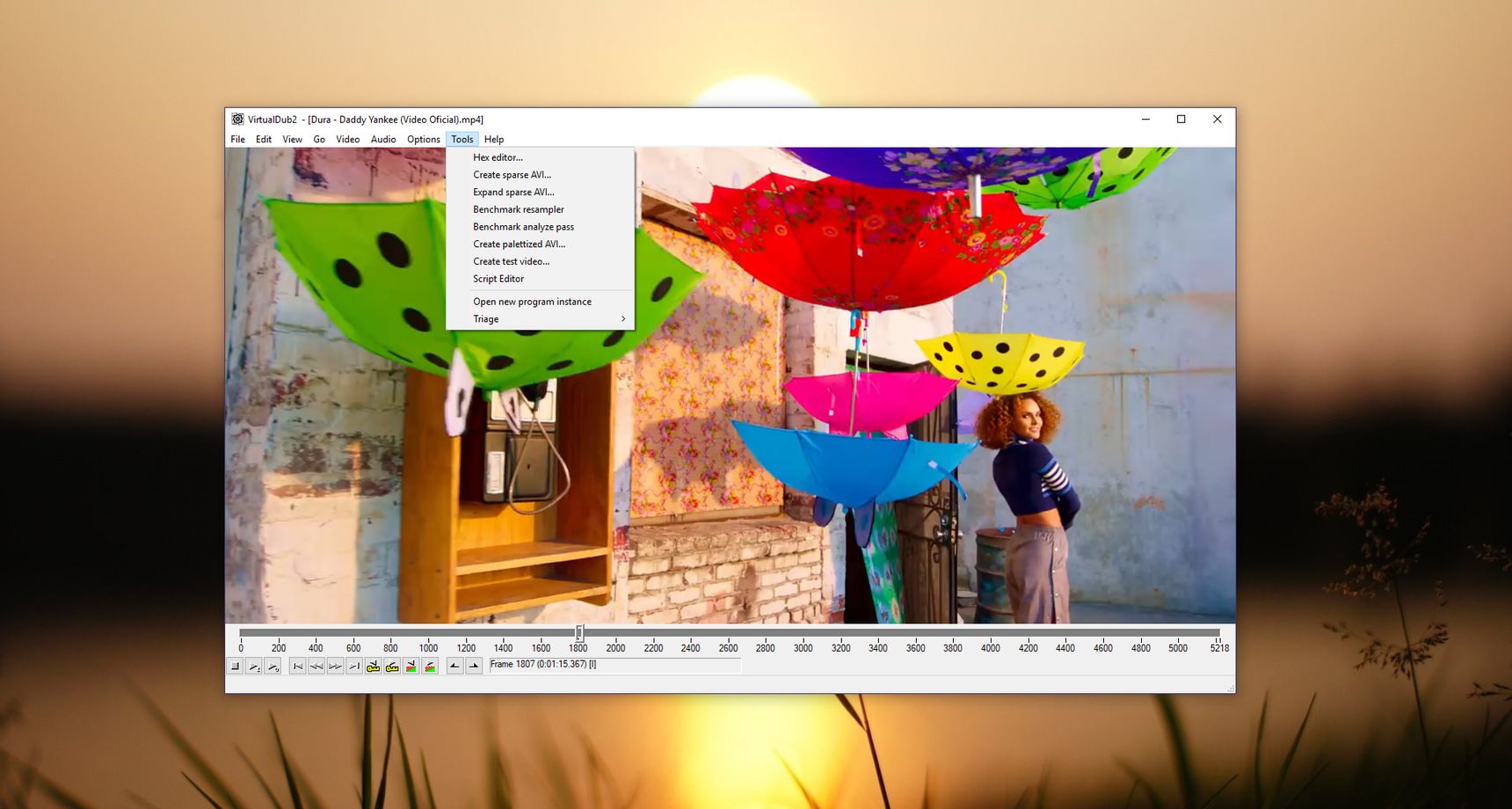Open the Help menu
This screenshot has height=809, width=1512.
point(494,139)
